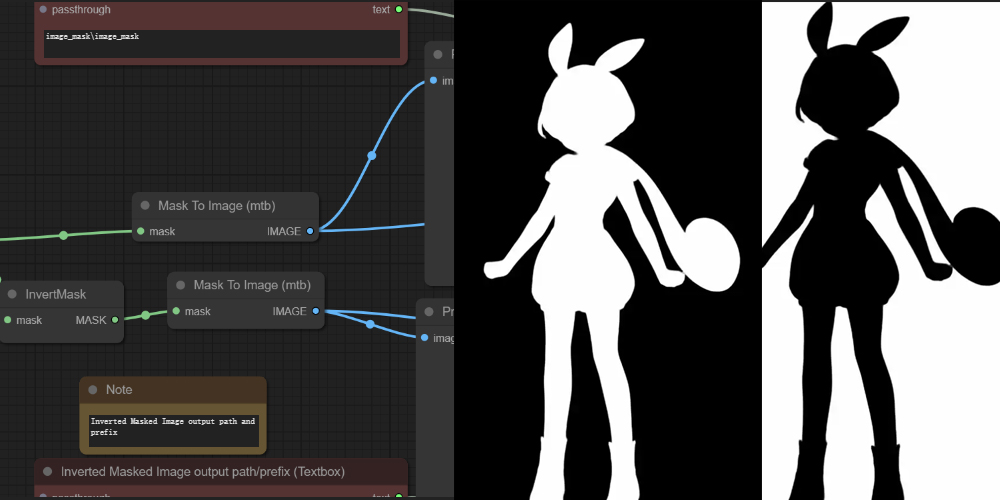Collapse the Note node using its title dot
This screenshot has height=500, width=1000.
click(92, 390)
